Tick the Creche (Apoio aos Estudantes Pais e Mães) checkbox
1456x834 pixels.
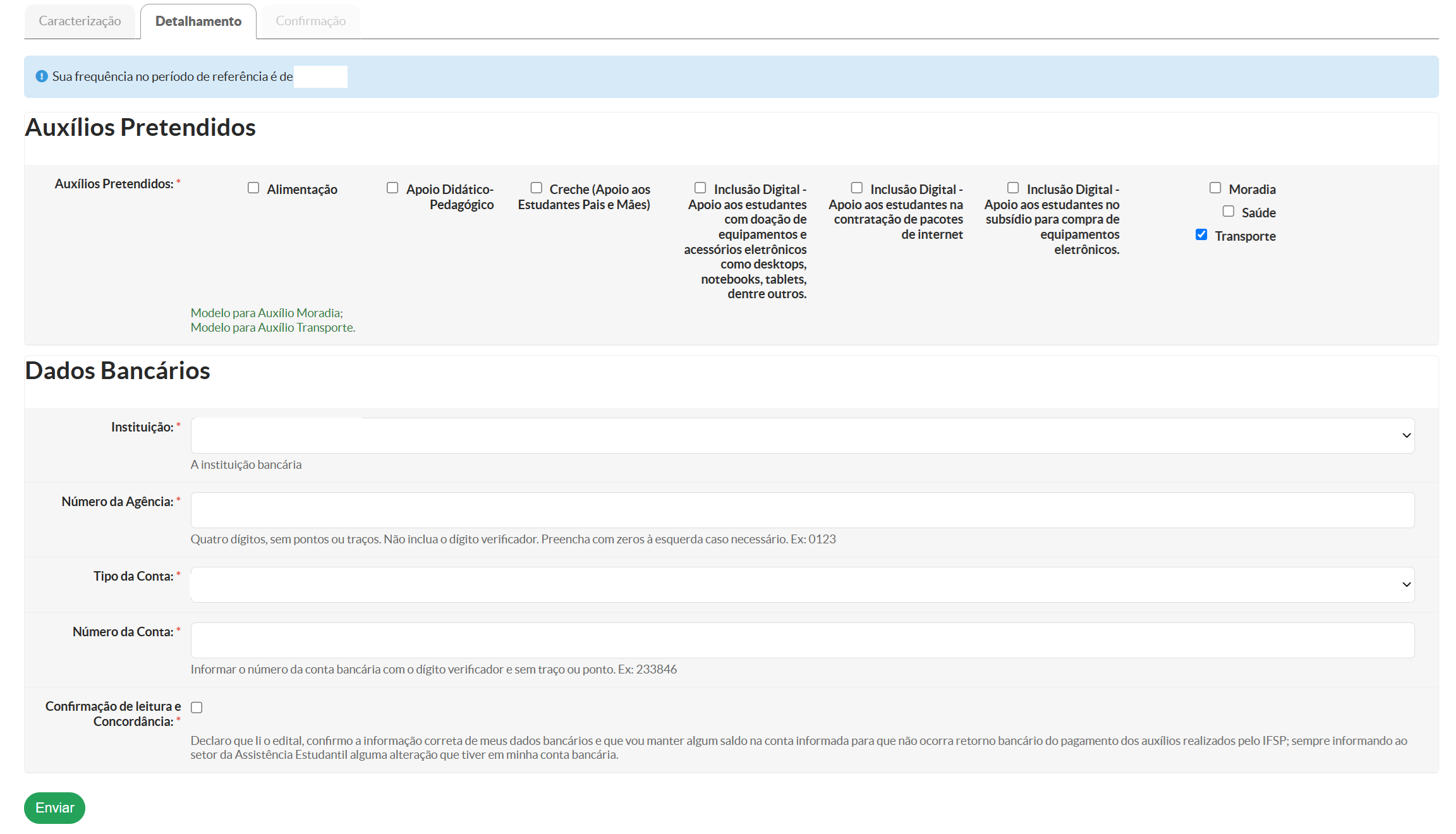click(537, 188)
